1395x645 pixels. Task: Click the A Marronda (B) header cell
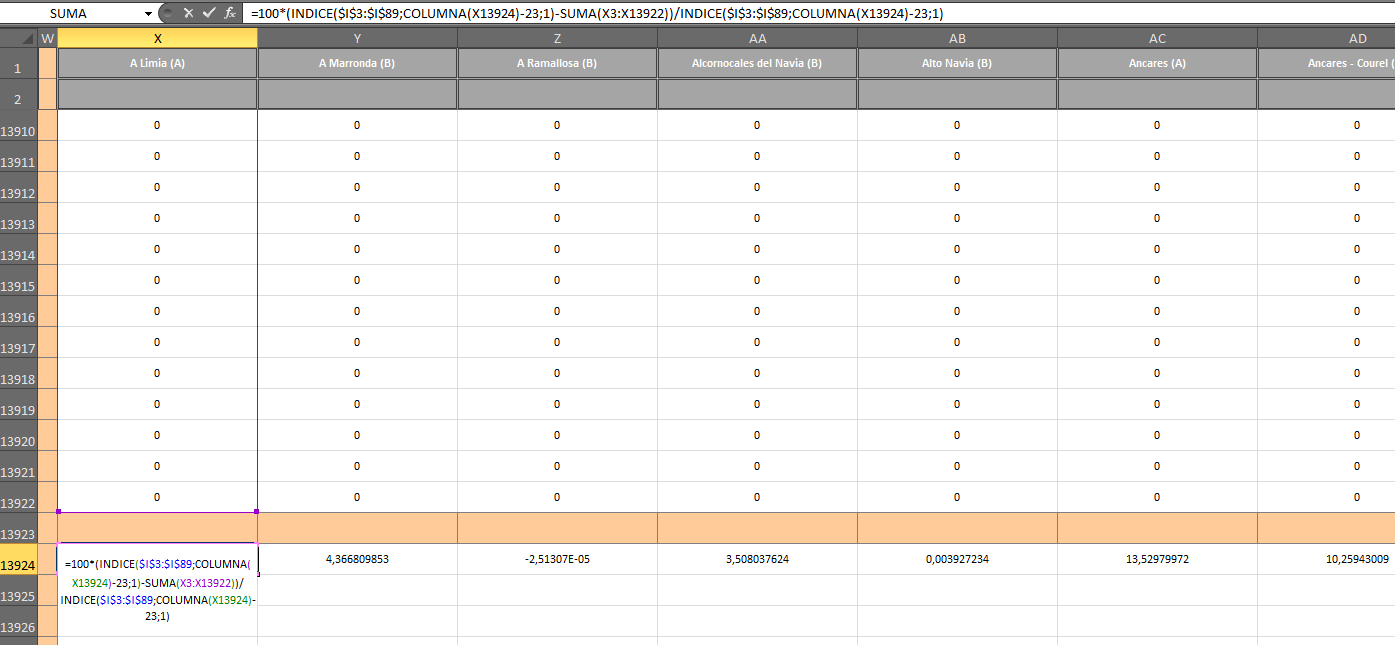[x=357, y=63]
